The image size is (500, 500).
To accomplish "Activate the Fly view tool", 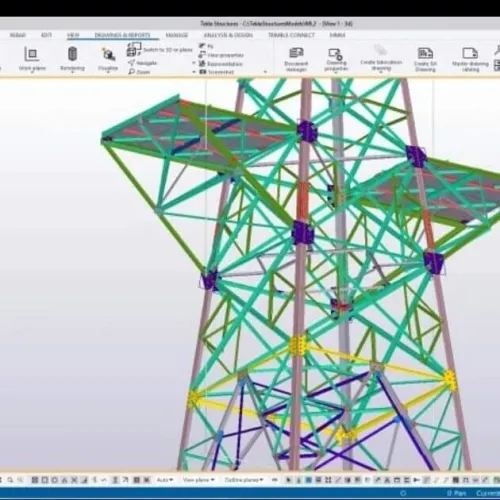I will point(207,46).
